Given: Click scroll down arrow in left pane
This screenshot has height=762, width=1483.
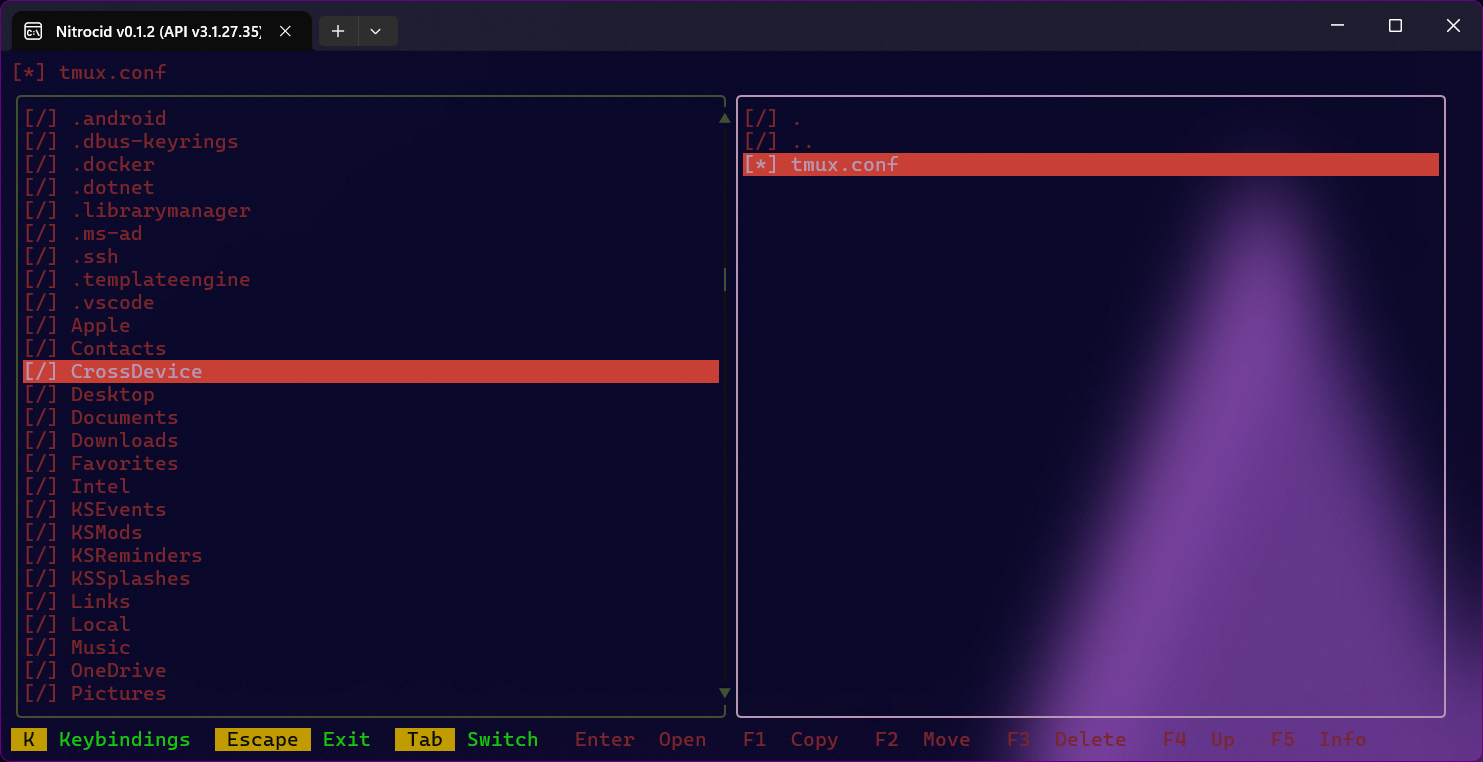Looking at the screenshot, I should click(725, 693).
